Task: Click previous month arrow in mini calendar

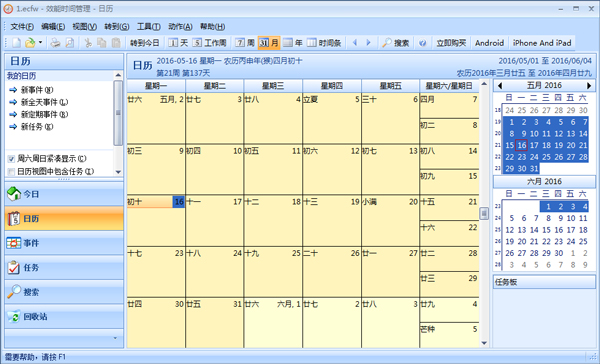Action: pyautogui.click(x=499, y=85)
